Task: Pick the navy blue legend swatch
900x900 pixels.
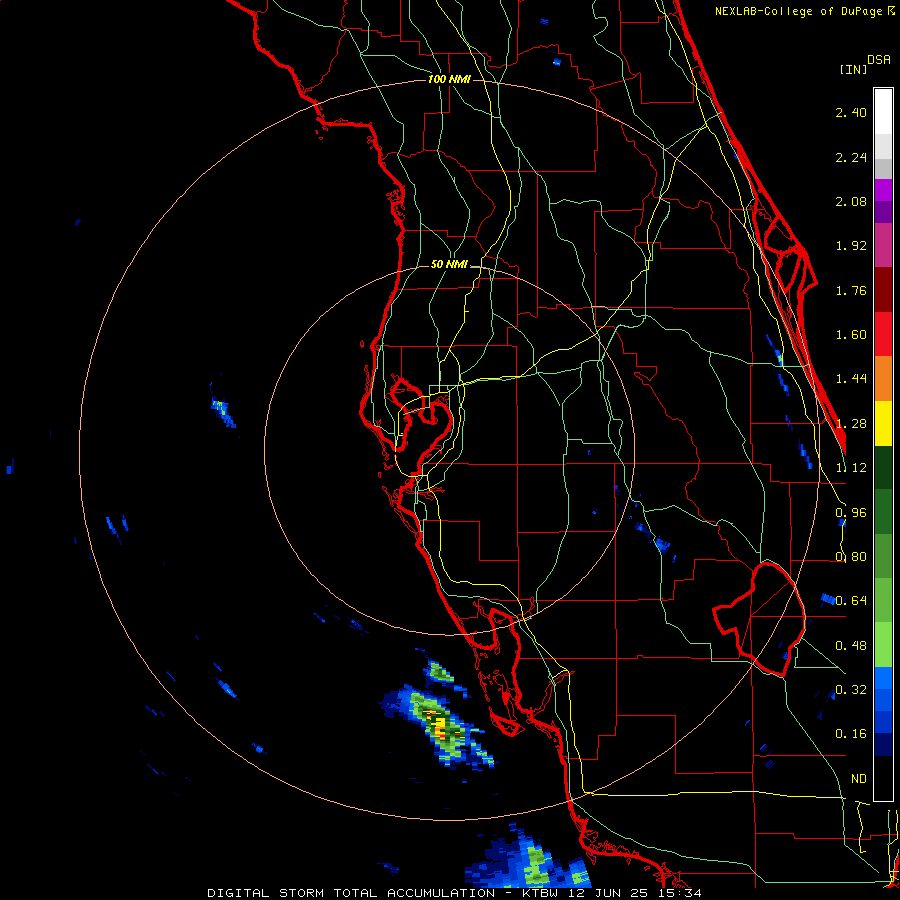Action: point(883,745)
